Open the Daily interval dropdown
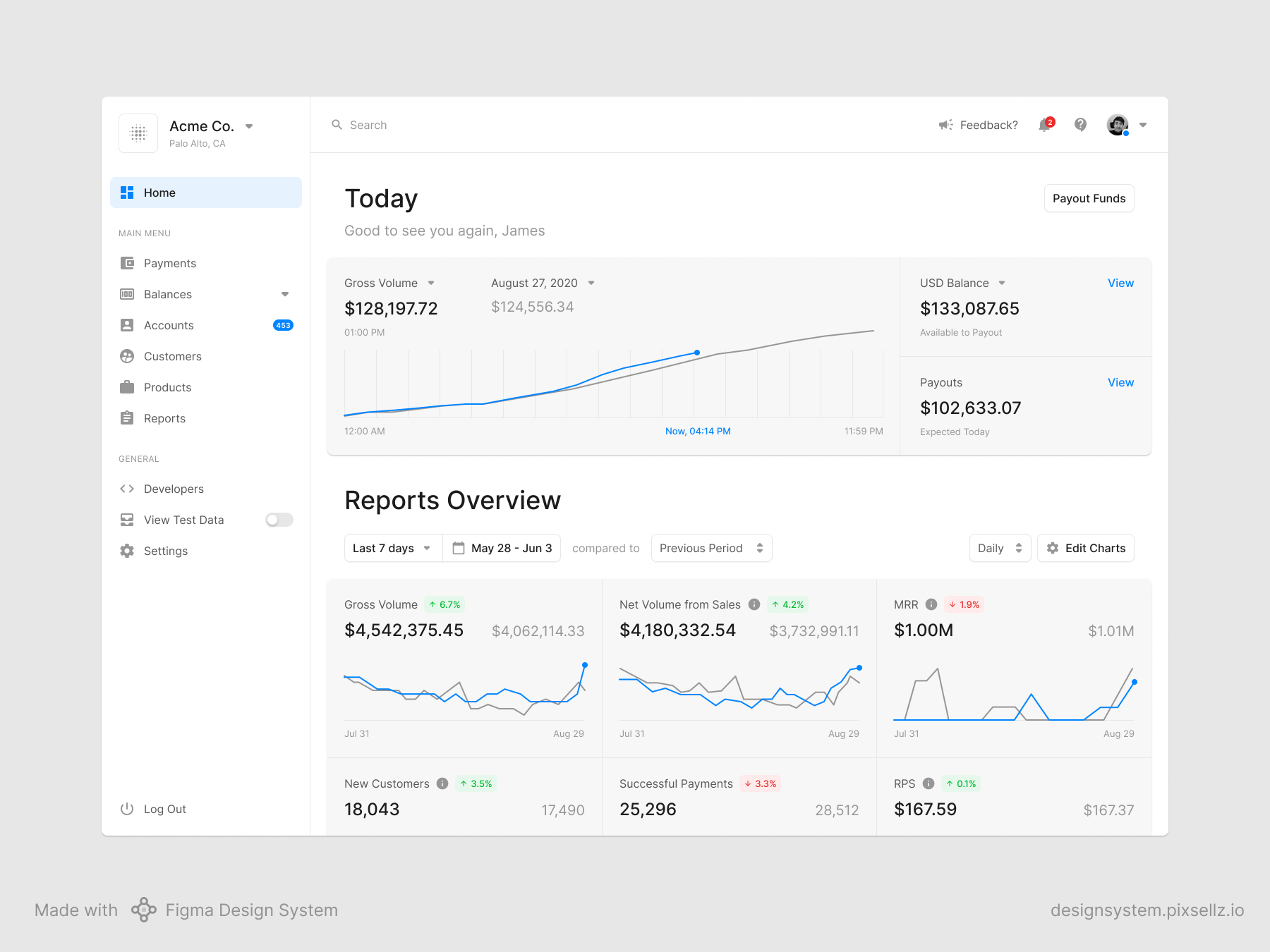This screenshot has width=1270, height=952. (x=999, y=548)
